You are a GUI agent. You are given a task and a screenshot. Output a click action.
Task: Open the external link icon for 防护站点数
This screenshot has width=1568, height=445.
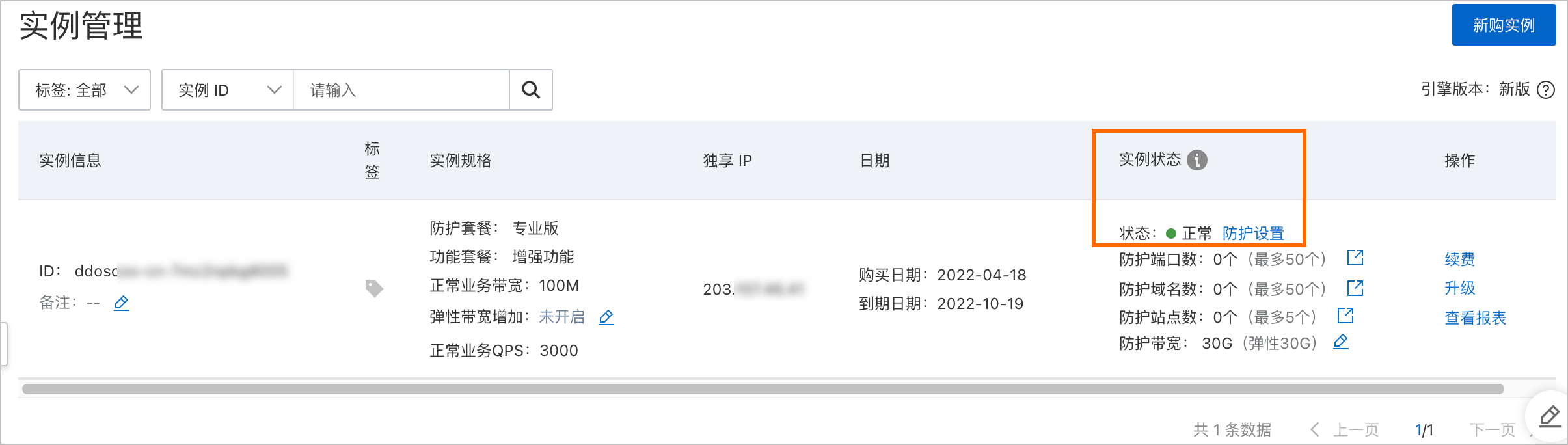1345,316
